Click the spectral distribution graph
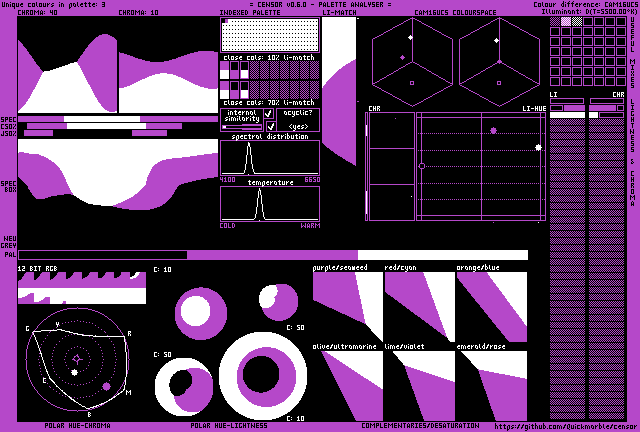This screenshot has height=432, width=640. [x=270, y=158]
